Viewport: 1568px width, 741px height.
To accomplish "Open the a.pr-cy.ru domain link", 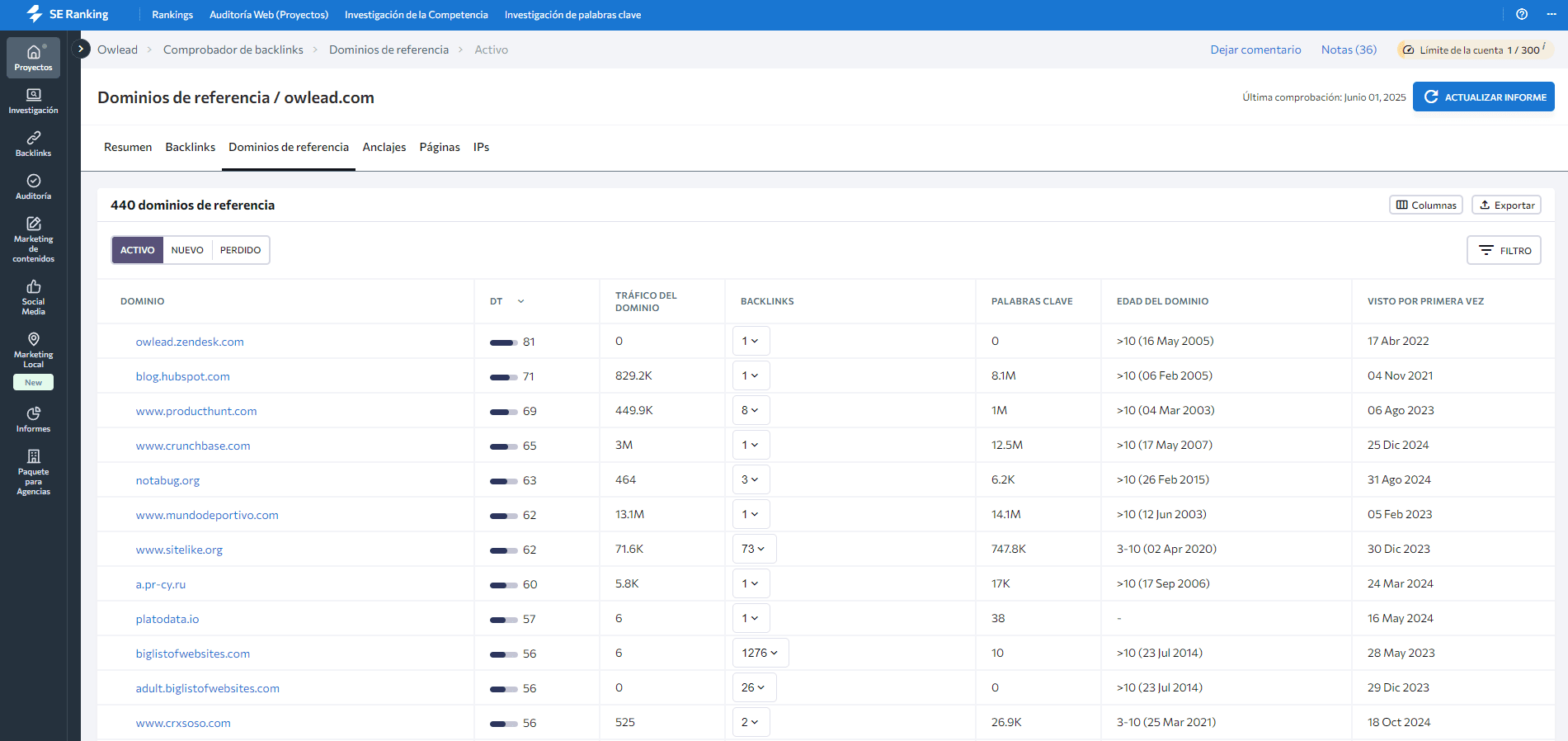I will point(161,584).
